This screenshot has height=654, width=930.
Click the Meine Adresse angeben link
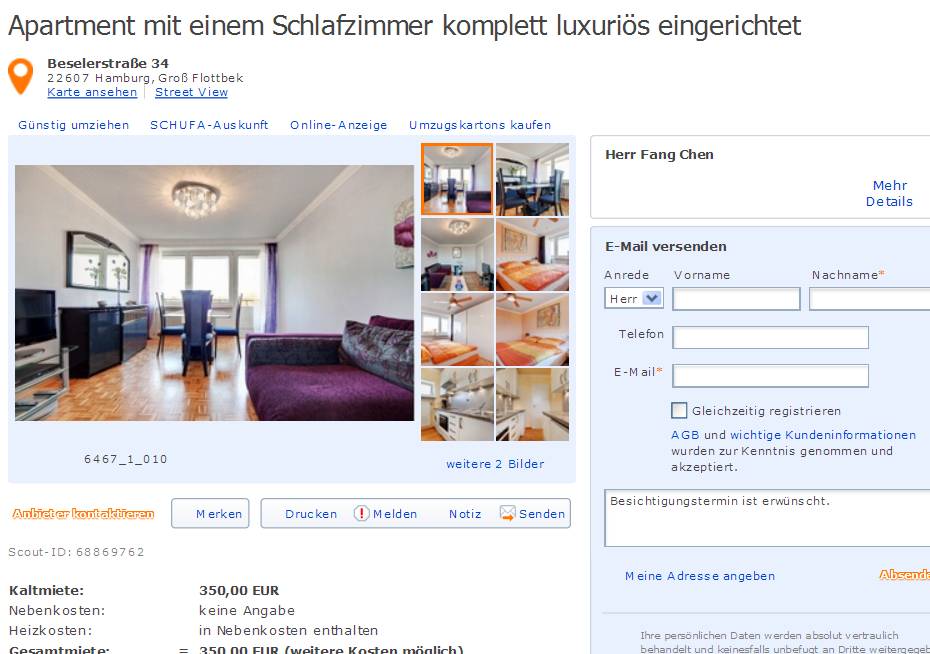[x=700, y=576]
